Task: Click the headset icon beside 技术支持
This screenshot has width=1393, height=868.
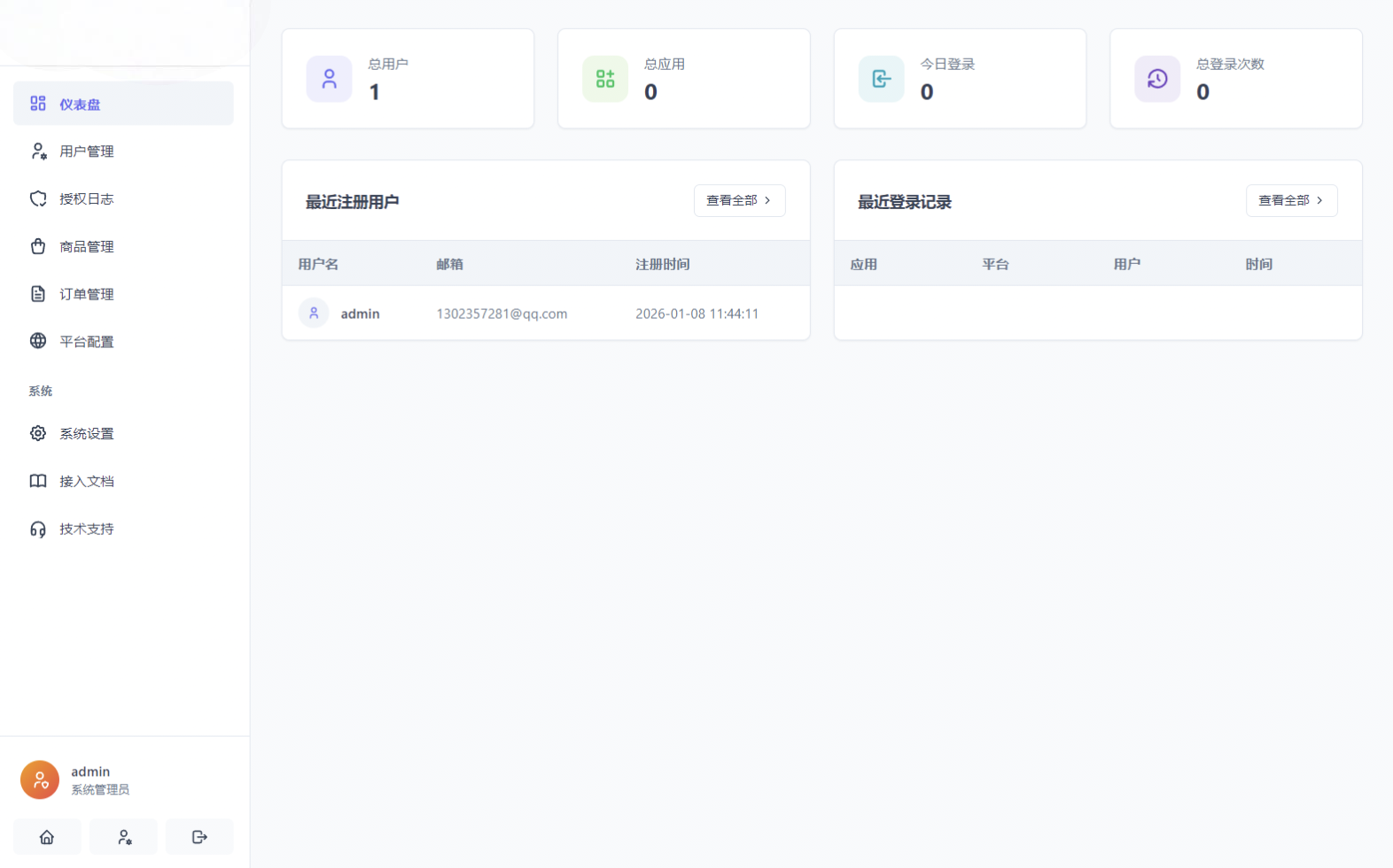Action: (38, 530)
